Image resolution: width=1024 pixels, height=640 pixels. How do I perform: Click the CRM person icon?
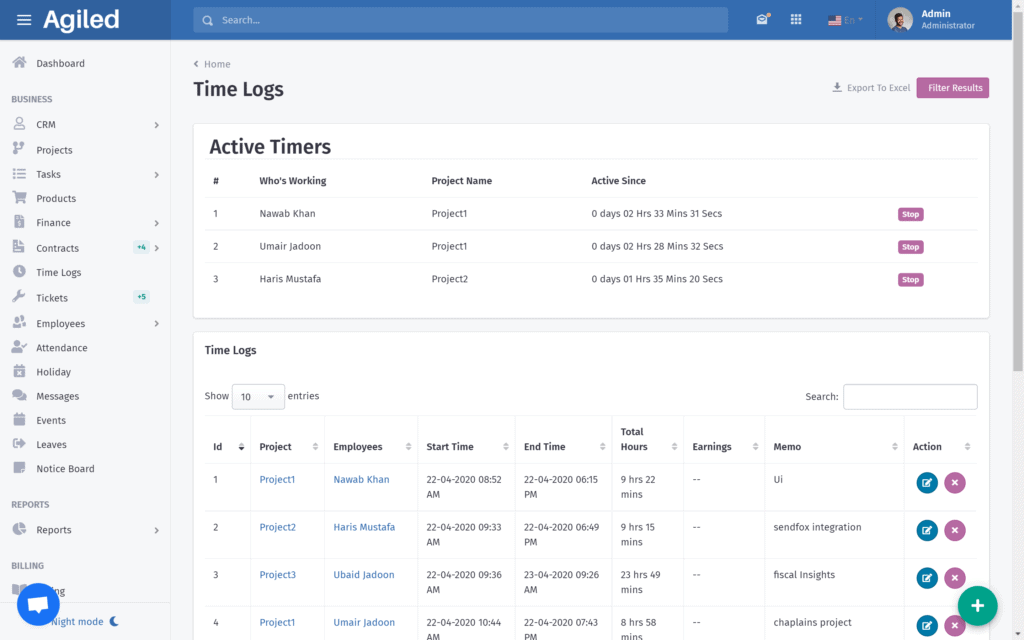tap(20, 123)
